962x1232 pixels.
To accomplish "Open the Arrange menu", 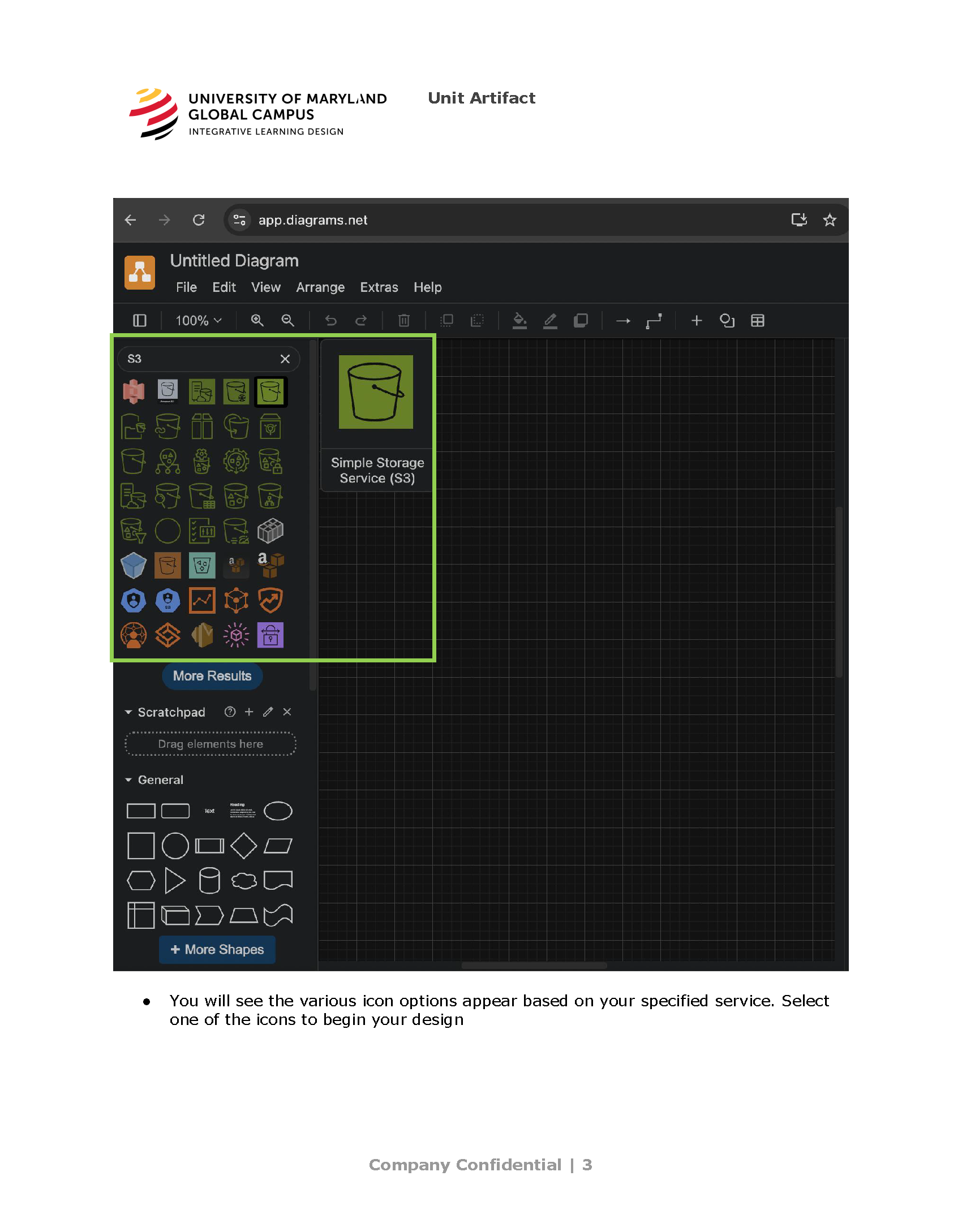I will coord(320,287).
